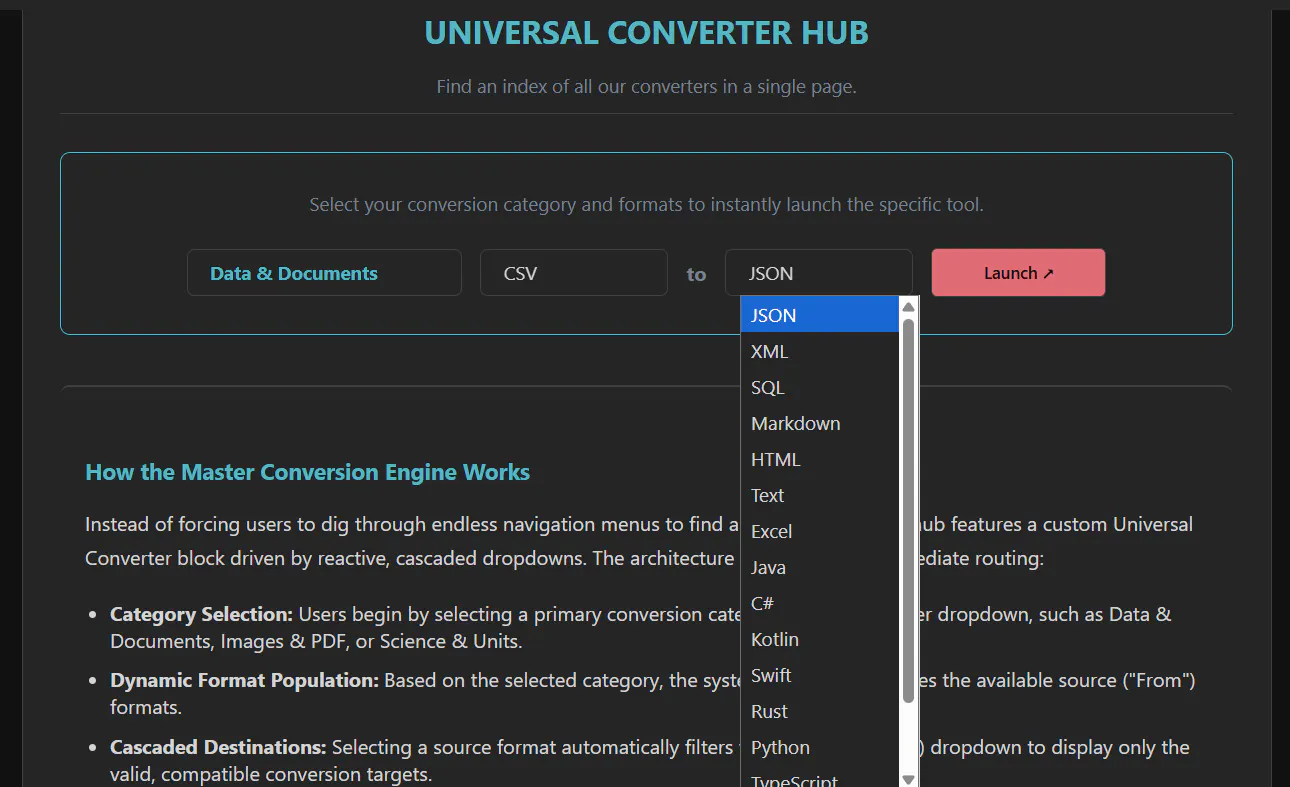
Task: Select Java from the list
Action: tap(820, 567)
